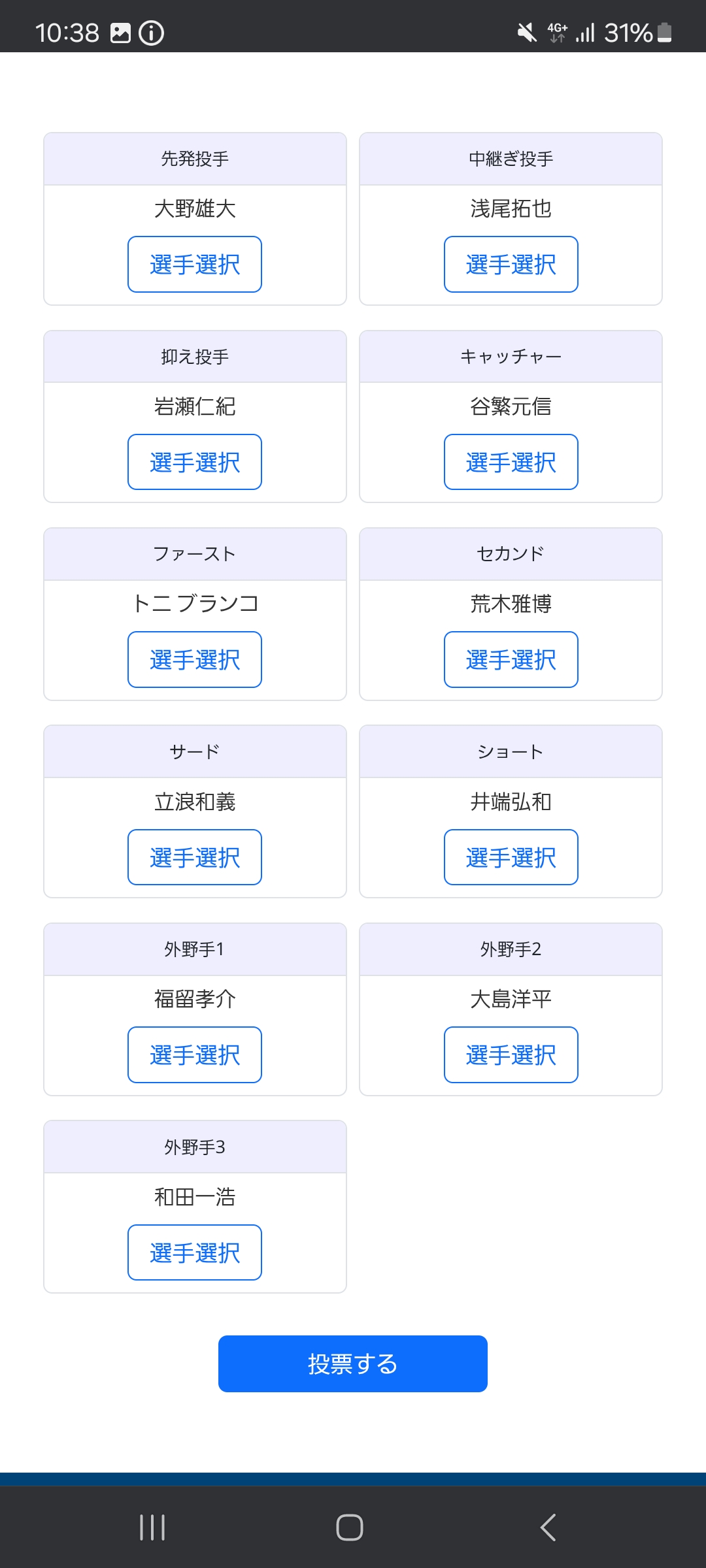Open player selection for サード
Viewport: 706px width, 1568px height.
click(x=195, y=857)
